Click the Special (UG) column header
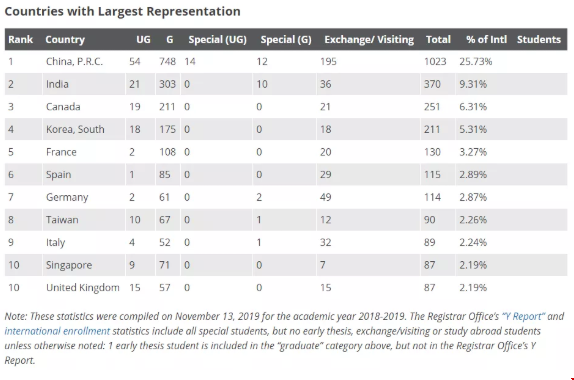The height and width of the screenshot is (380, 574). tap(217, 40)
